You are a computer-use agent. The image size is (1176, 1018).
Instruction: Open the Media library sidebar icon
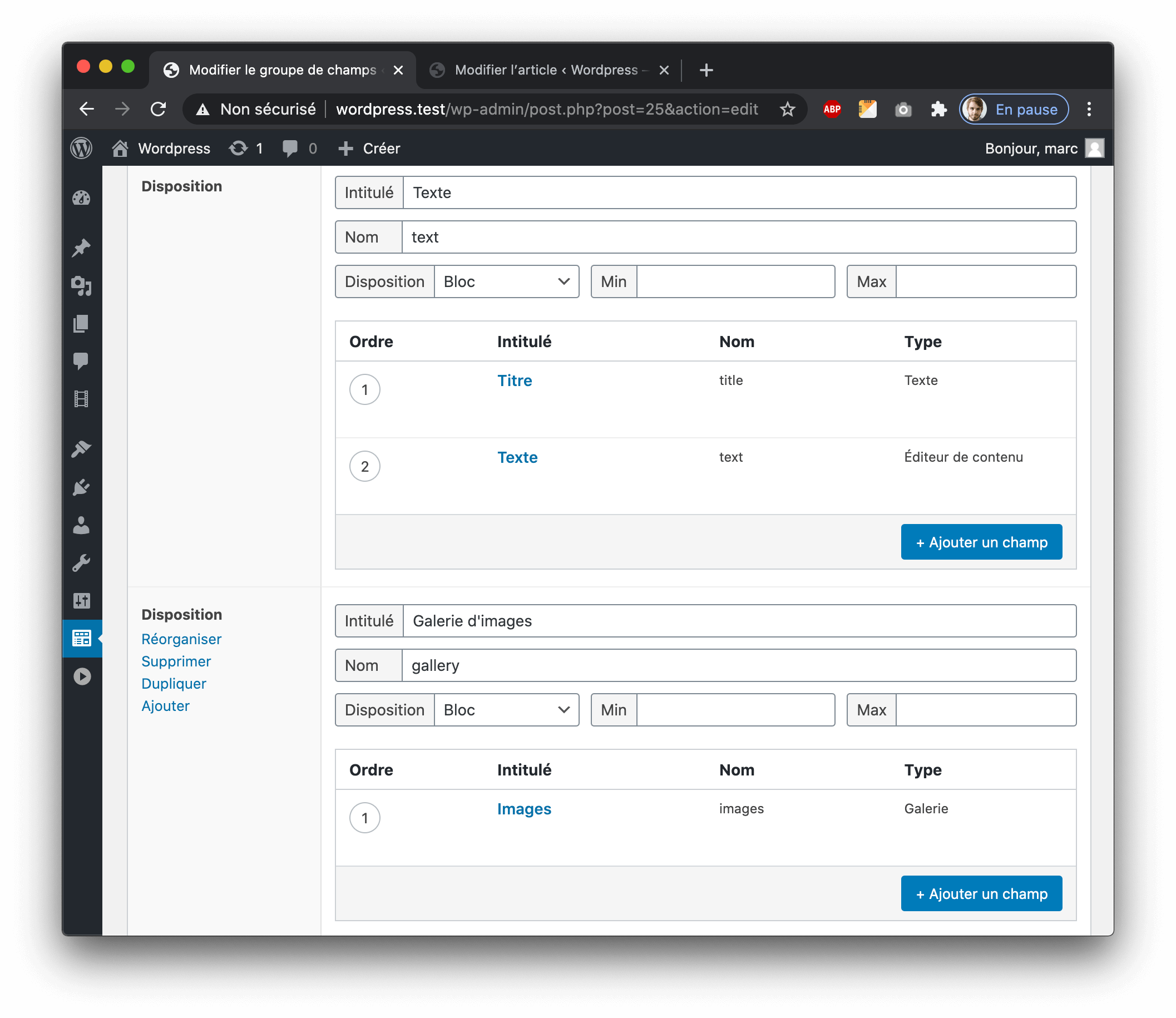tap(81, 286)
